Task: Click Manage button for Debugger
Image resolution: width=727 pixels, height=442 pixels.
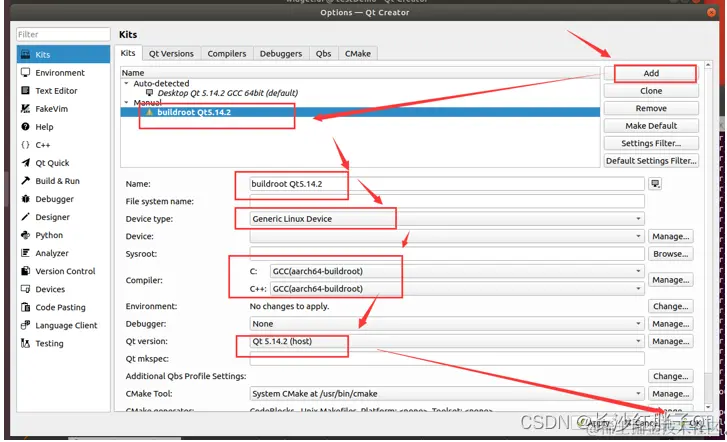Action: [670, 324]
